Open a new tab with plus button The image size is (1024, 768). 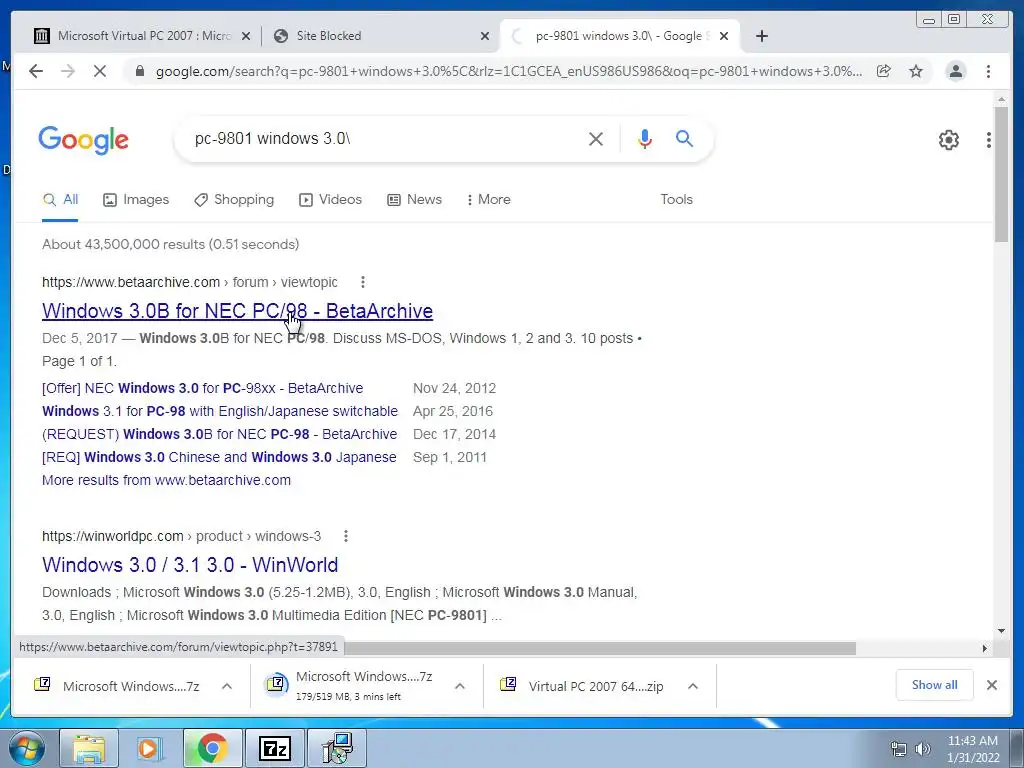click(x=761, y=36)
